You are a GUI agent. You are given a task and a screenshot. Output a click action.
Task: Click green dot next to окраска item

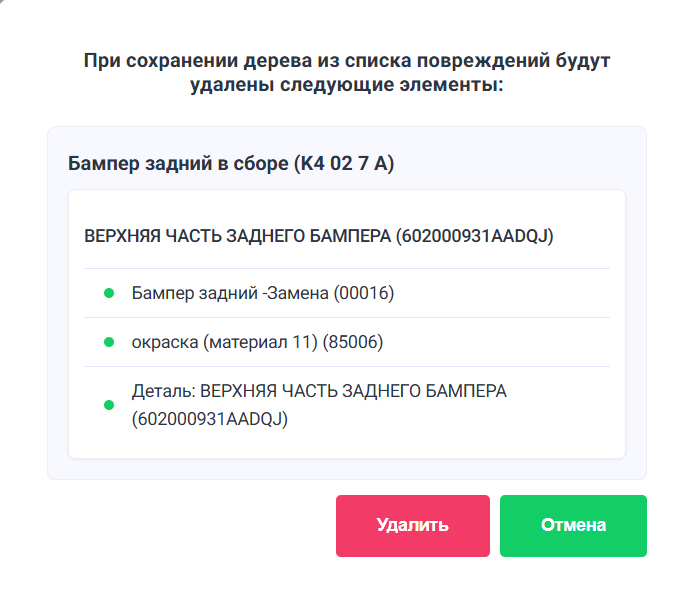click(109, 343)
